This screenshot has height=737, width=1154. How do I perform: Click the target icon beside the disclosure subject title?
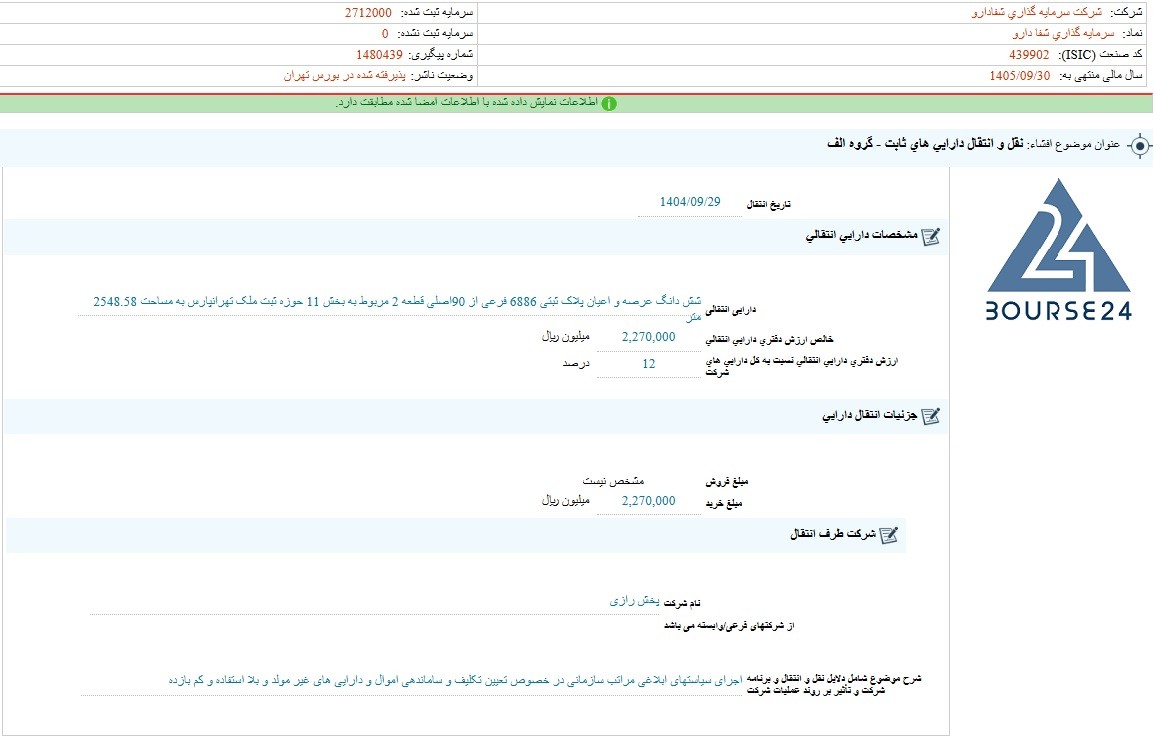pyautogui.click(x=1139, y=146)
